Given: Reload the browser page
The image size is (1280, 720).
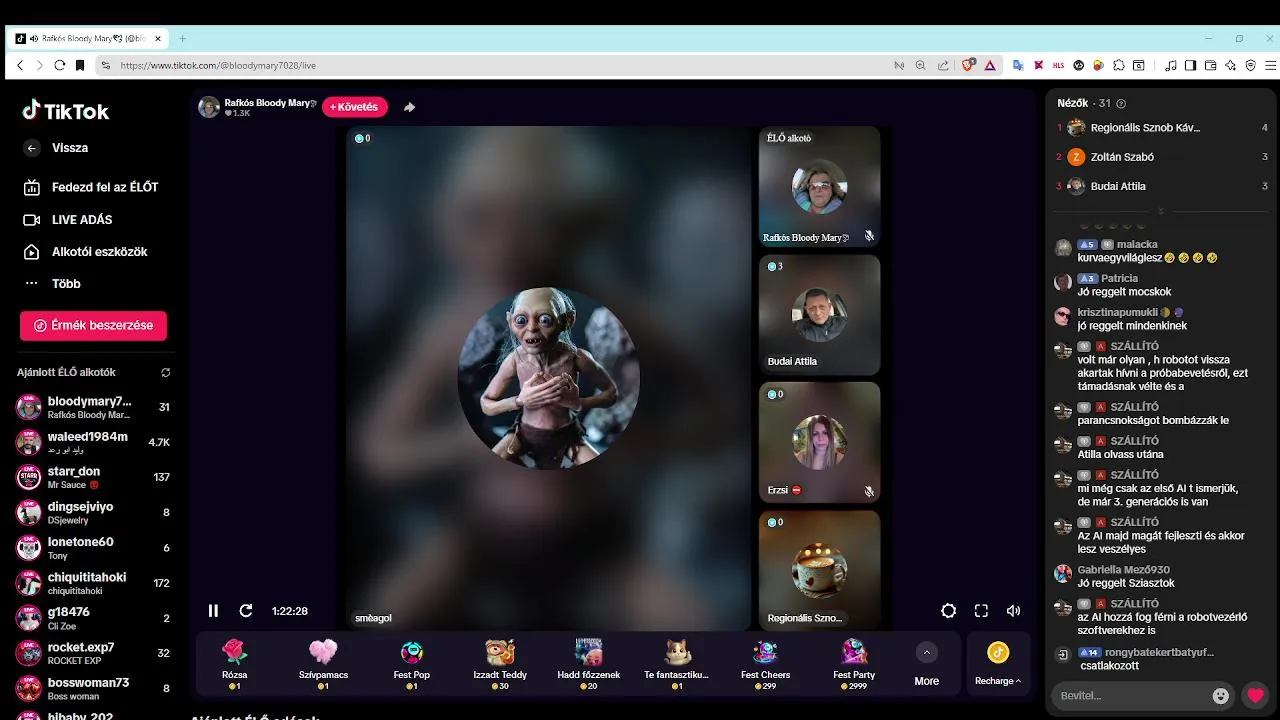Looking at the screenshot, I should pyautogui.click(x=59, y=65).
